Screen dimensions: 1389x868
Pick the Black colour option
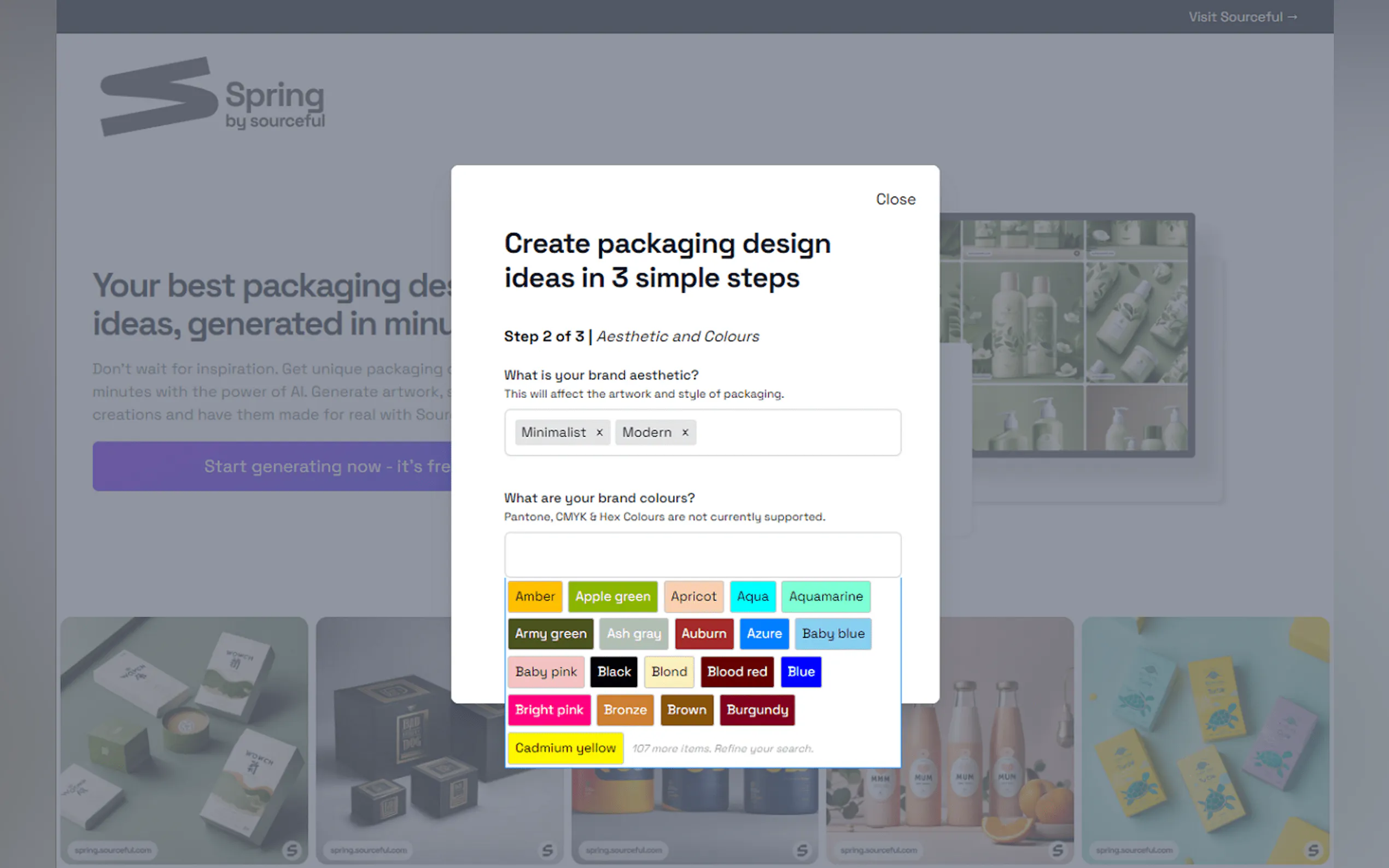click(613, 672)
